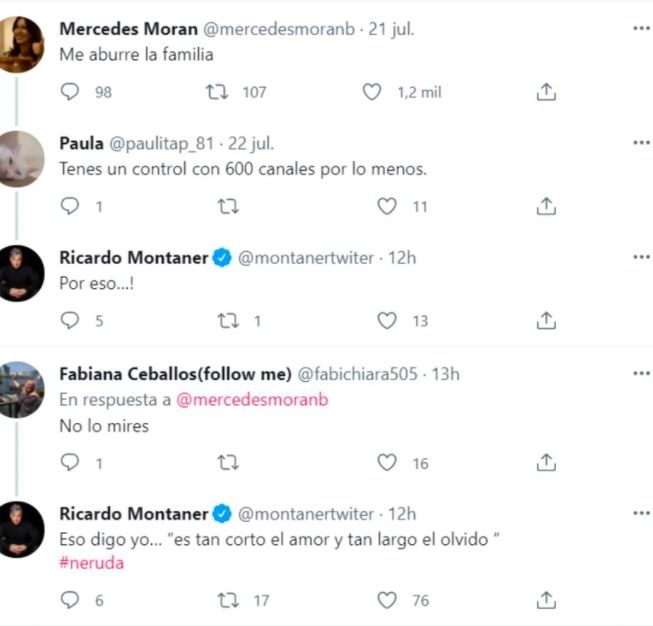Open the @mercedesmoranb mention link
The height and width of the screenshot is (626, 653).
tap(253, 400)
